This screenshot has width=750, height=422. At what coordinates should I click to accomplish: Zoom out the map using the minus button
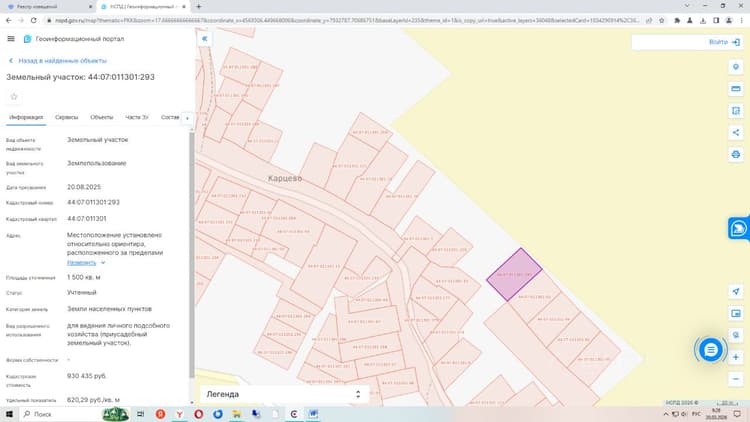(736, 379)
